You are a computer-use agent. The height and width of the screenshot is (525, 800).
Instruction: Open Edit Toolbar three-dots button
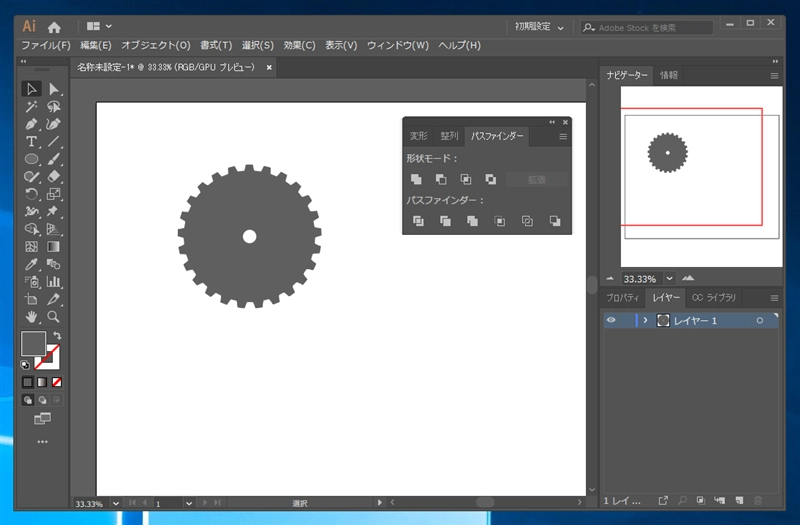(x=42, y=442)
